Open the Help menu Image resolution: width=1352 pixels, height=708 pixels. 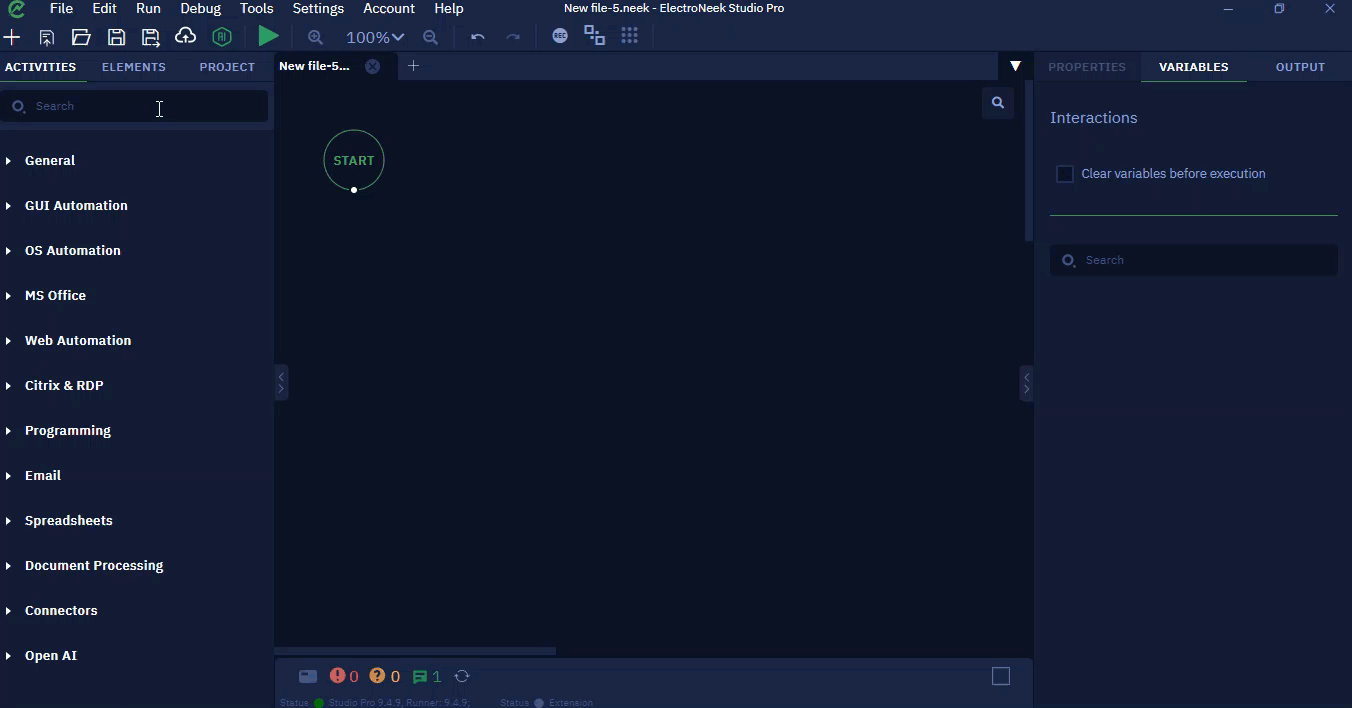coord(448,8)
